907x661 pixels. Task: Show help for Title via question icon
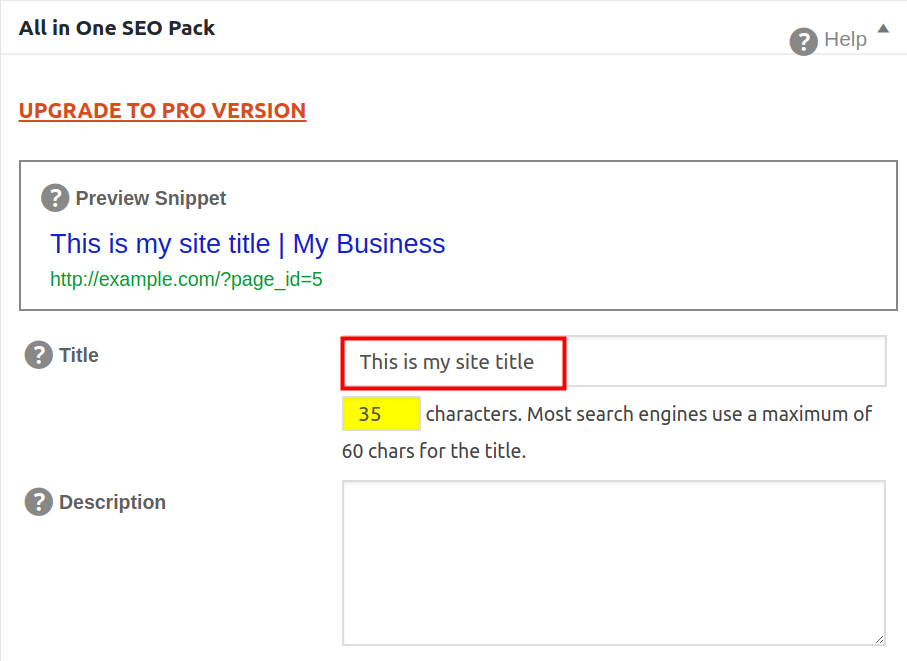[x=38, y=355]
